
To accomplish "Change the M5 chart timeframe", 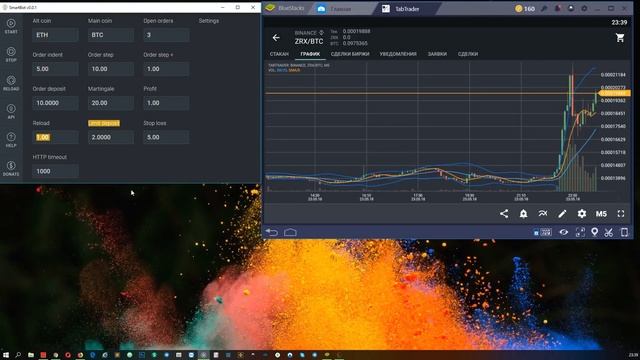I will click(x=601, y=213).
